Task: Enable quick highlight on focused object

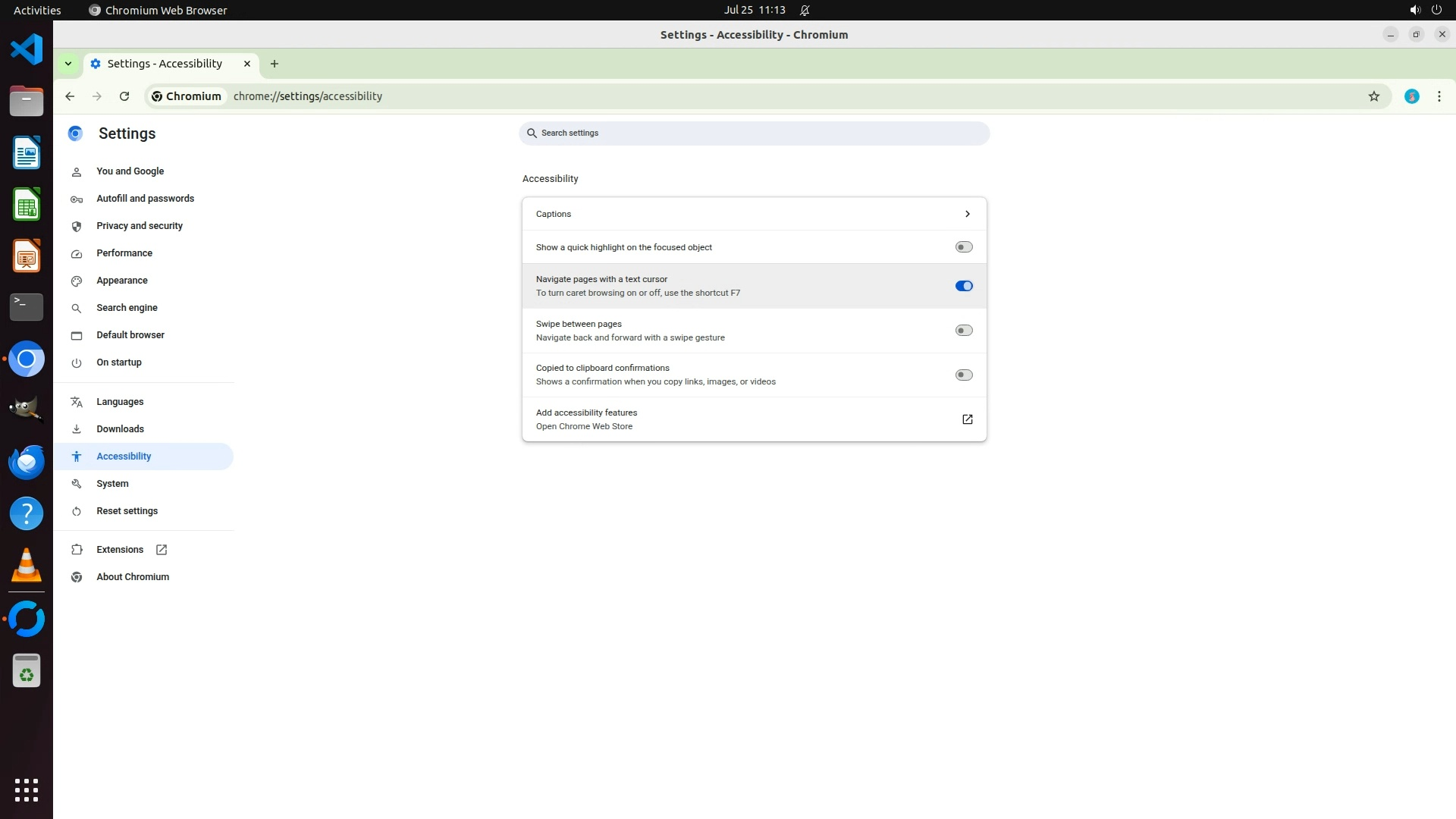Action: click(963, 247)
